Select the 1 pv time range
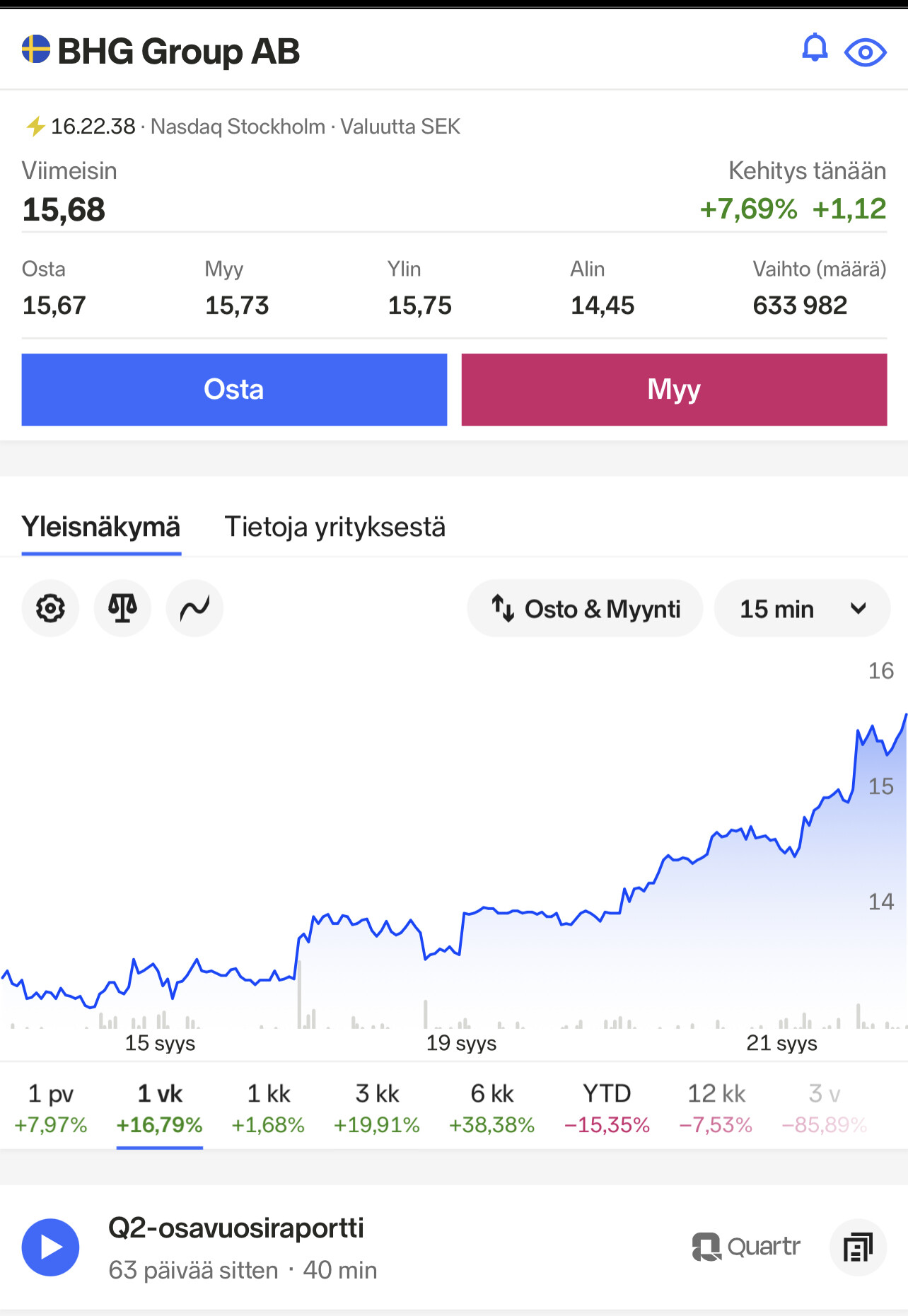 point(50,1109)
